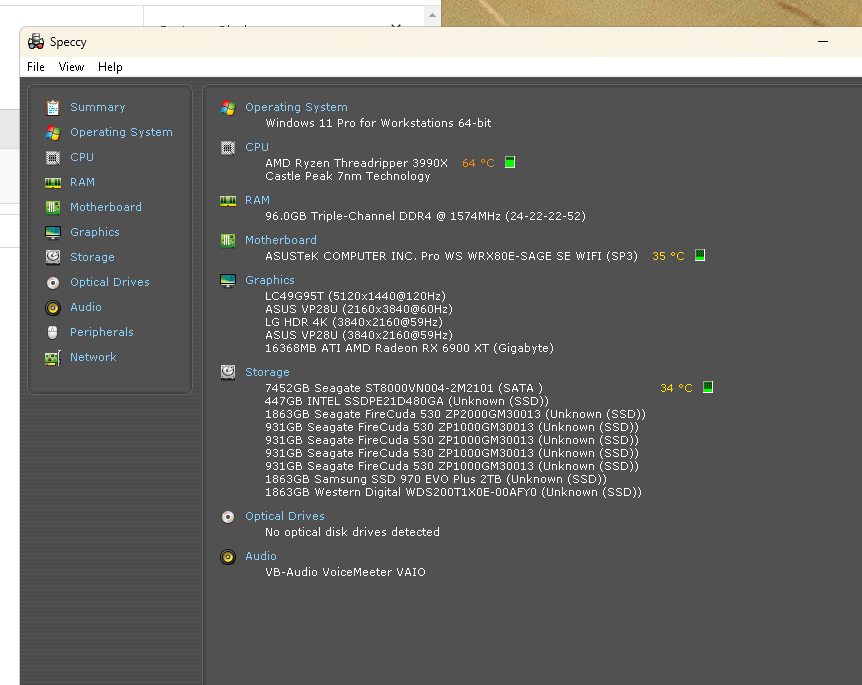Click the Operating System Windows flag sidebar icon

click(53, 132)
